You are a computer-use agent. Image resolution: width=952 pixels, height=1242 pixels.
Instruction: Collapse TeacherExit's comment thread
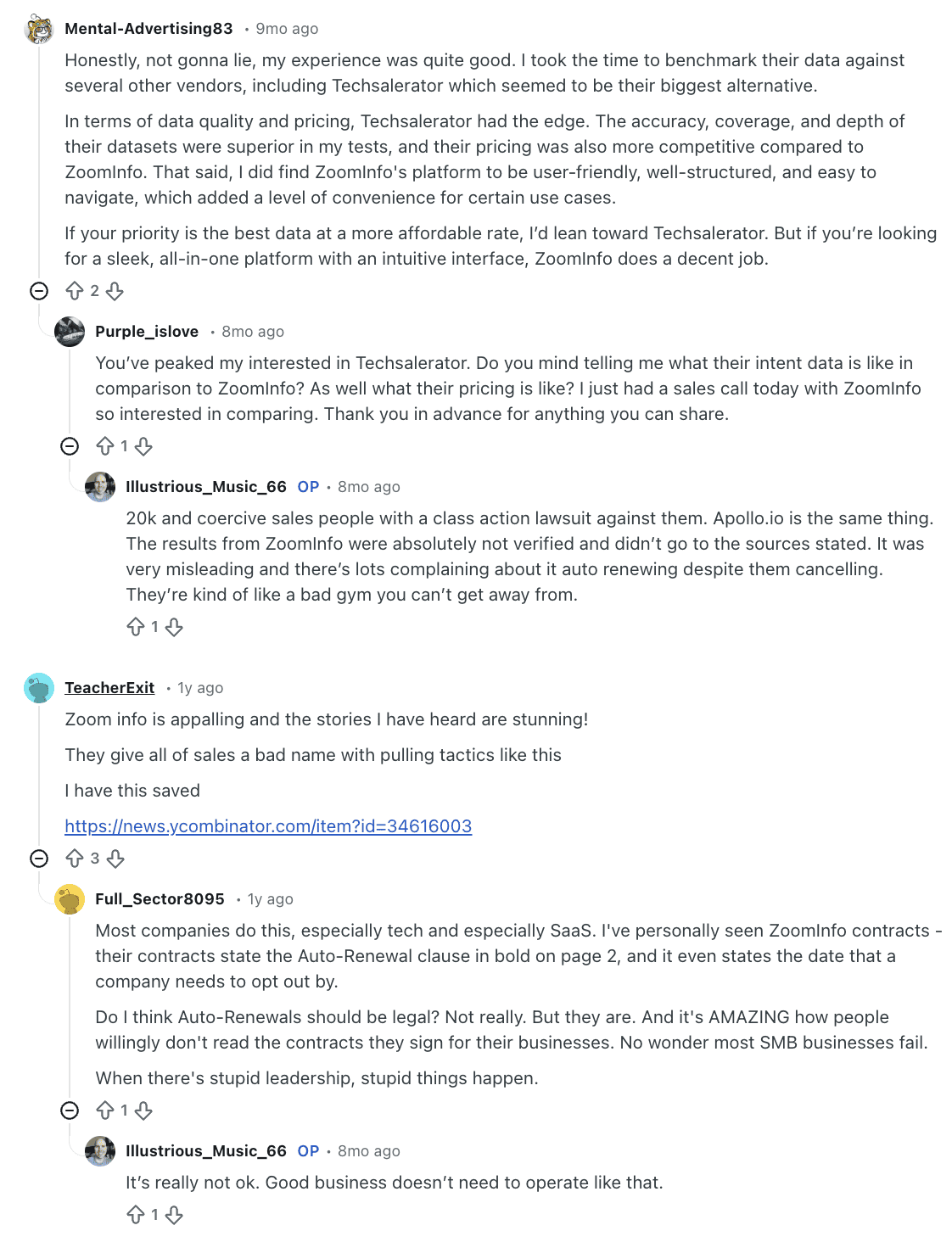point(37,859)
